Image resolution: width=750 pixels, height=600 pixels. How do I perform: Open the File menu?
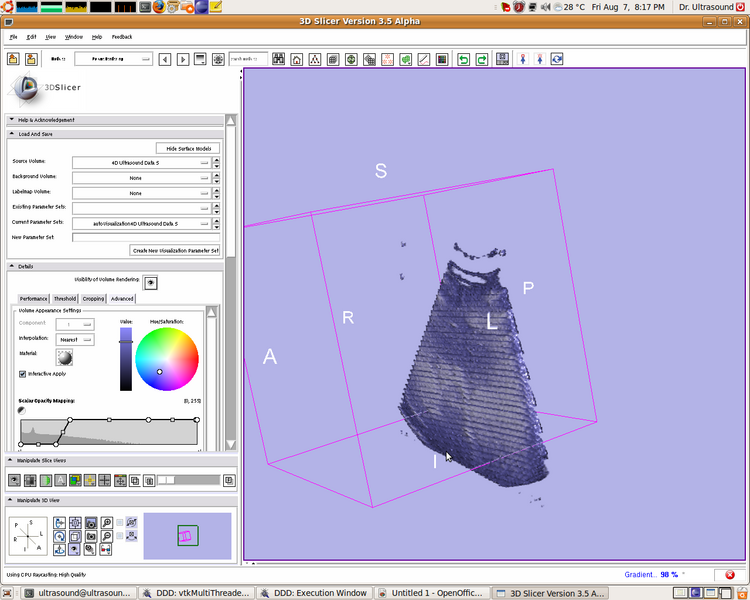tap(14, 36)
